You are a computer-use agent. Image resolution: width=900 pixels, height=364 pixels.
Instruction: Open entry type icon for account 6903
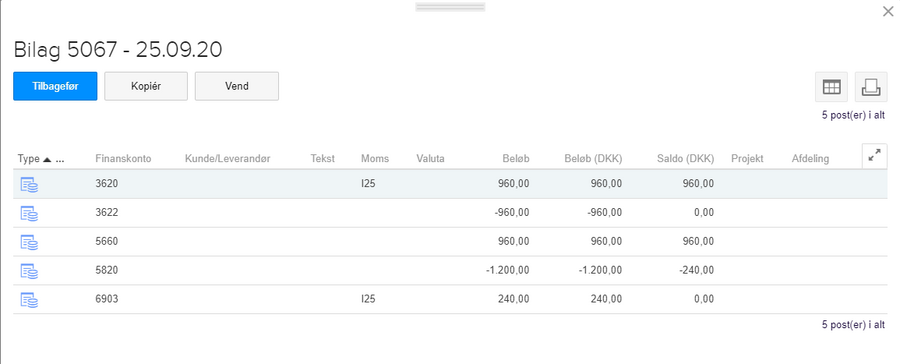pos(29,299)
